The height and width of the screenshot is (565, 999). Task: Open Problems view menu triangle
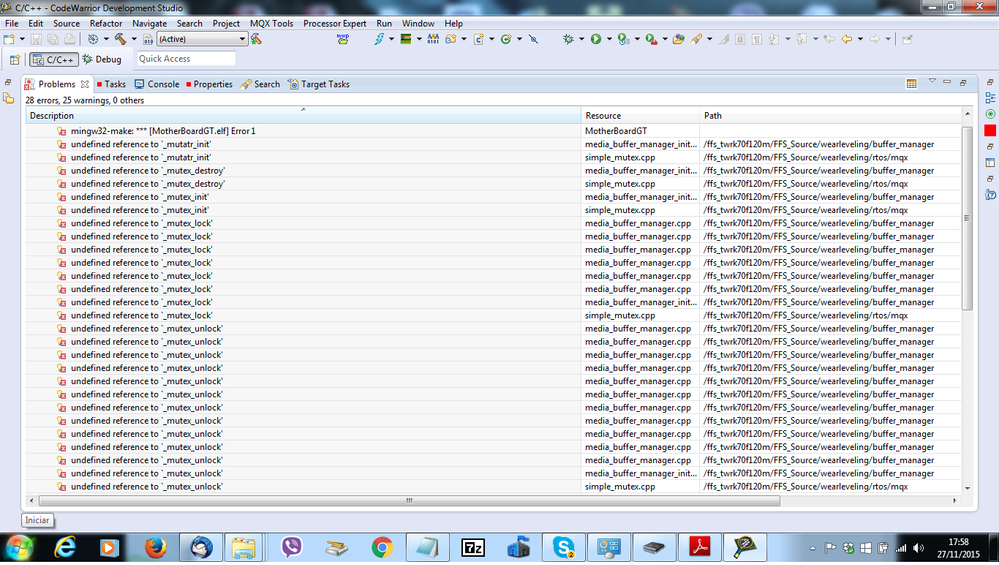[x=932, y=82]
